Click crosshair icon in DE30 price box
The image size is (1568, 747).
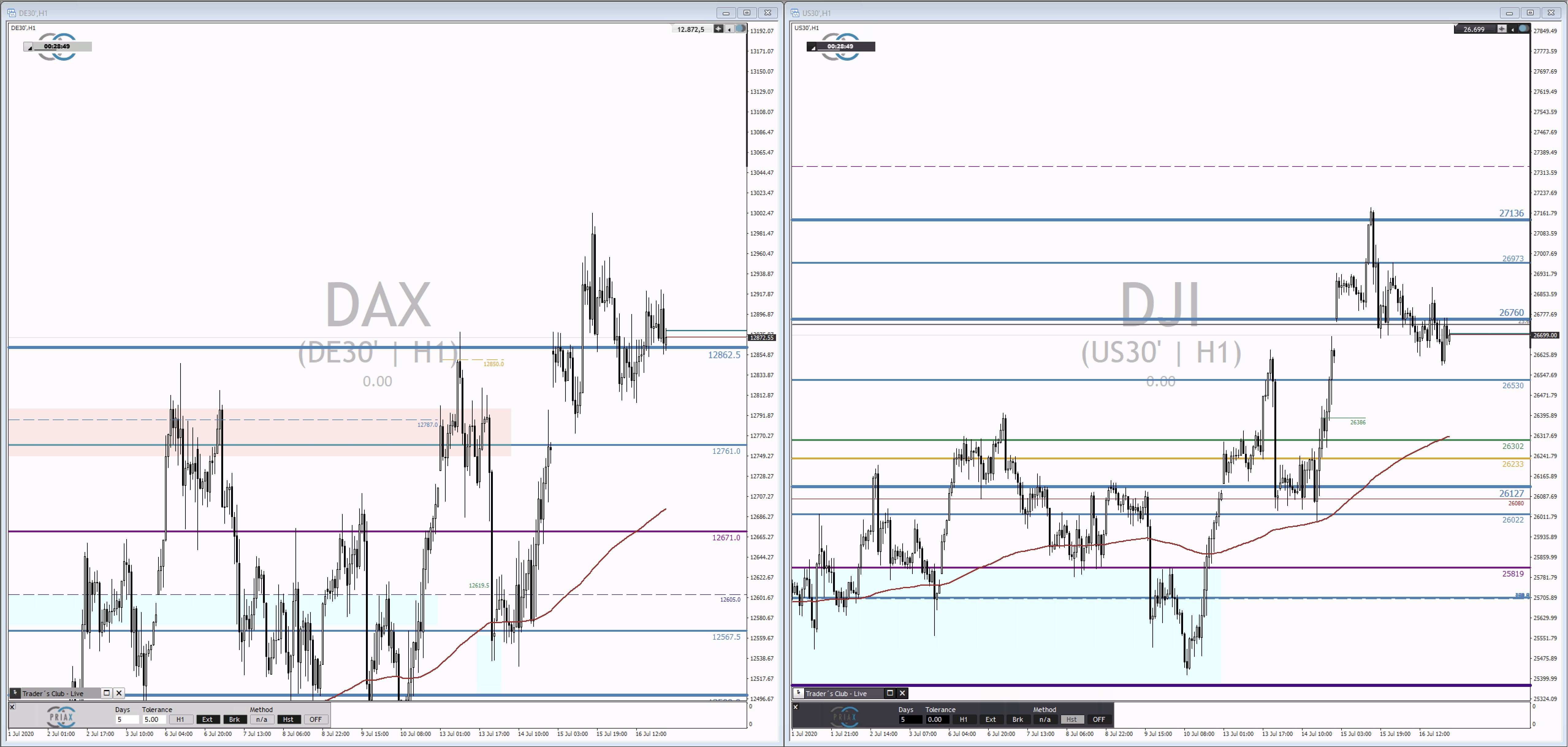719,29
